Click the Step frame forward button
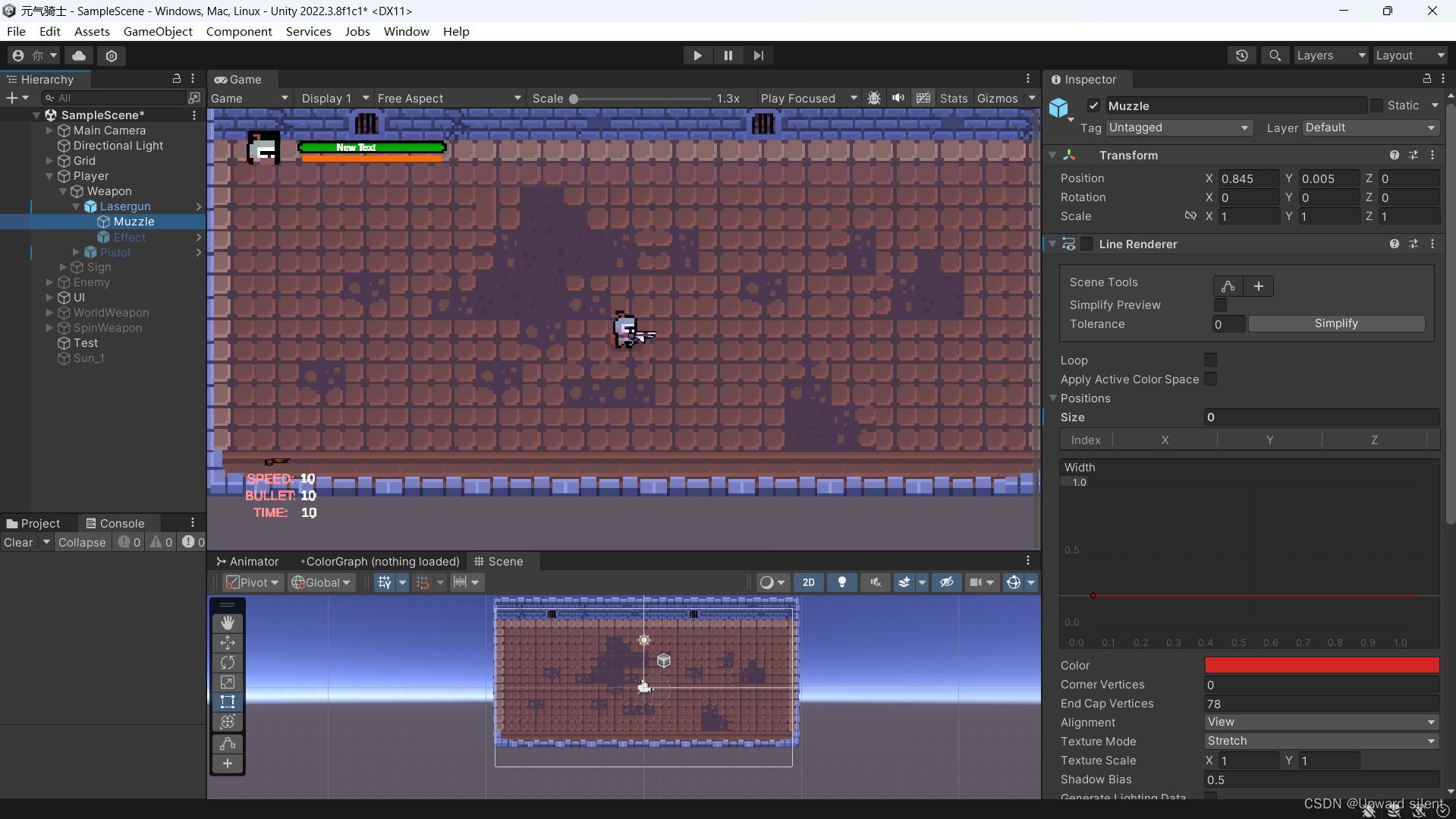The height and width of the screenshot is (819, 1456). (758, 55)
